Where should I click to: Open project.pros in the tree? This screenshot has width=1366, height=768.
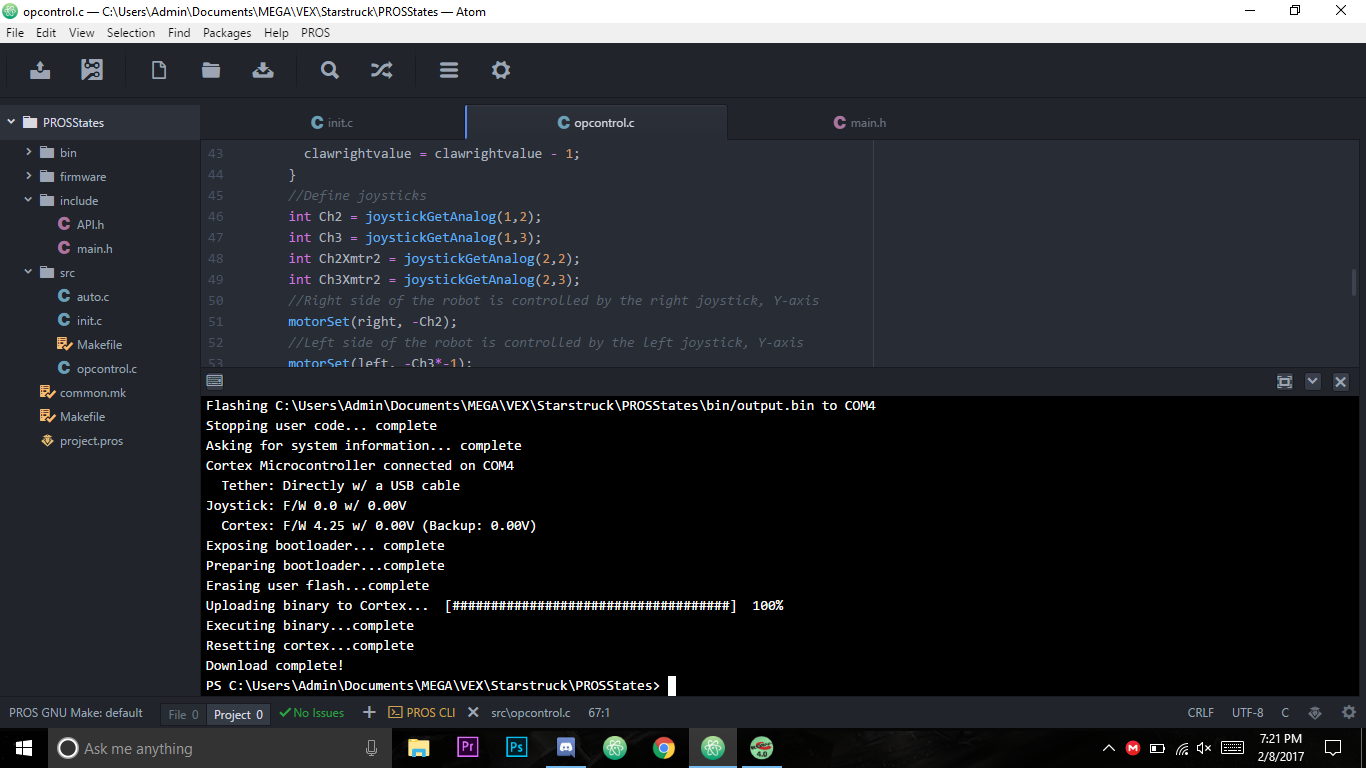point(91,440)
